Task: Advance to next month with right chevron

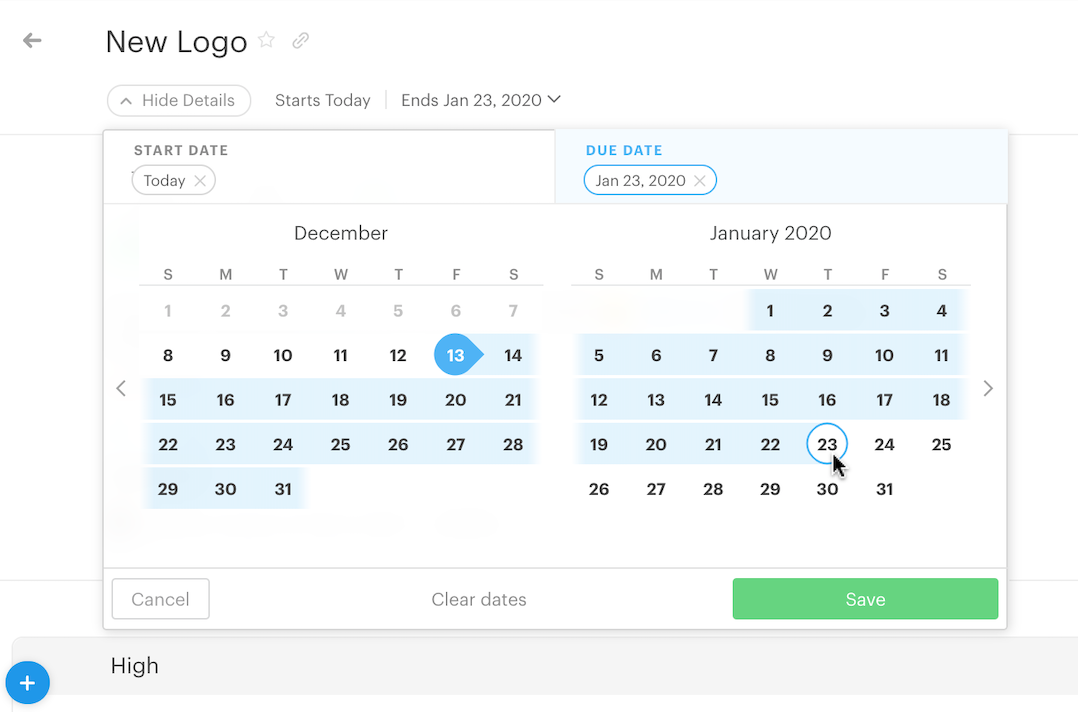Action: pyautogui.click(x=988, y=388)
